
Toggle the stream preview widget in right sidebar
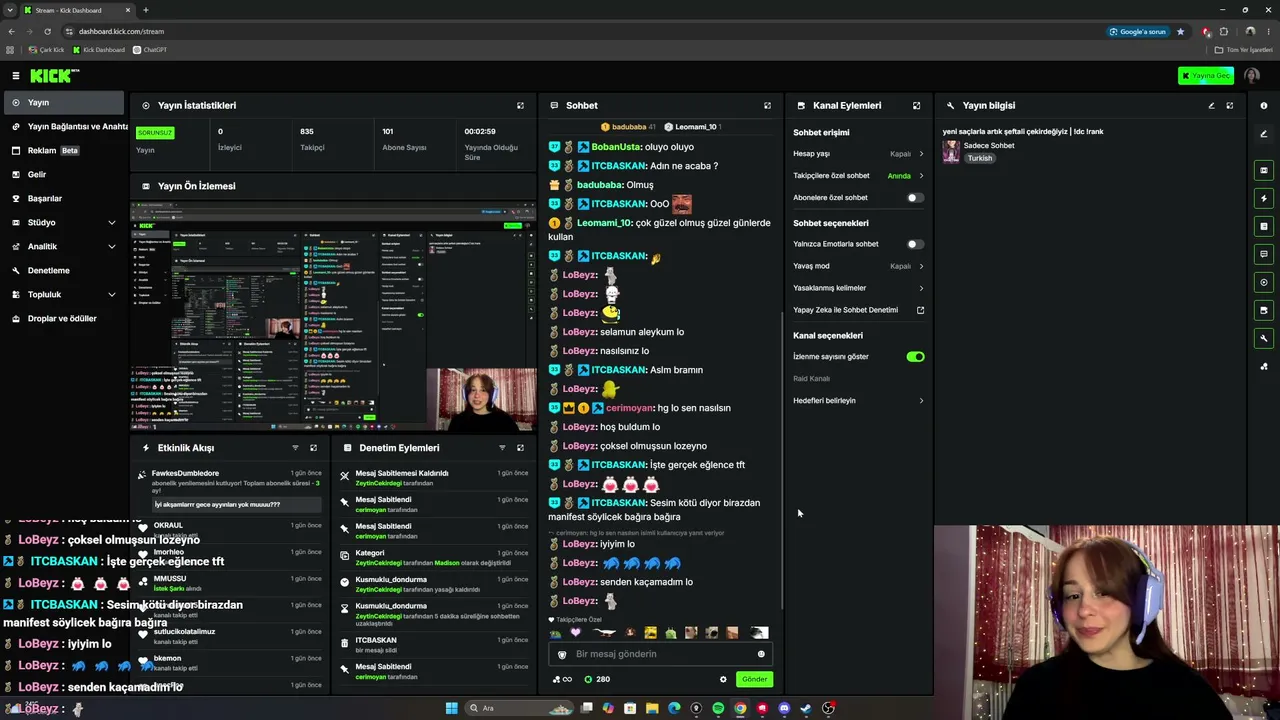pyautogui.click(x=1264, y=170)
